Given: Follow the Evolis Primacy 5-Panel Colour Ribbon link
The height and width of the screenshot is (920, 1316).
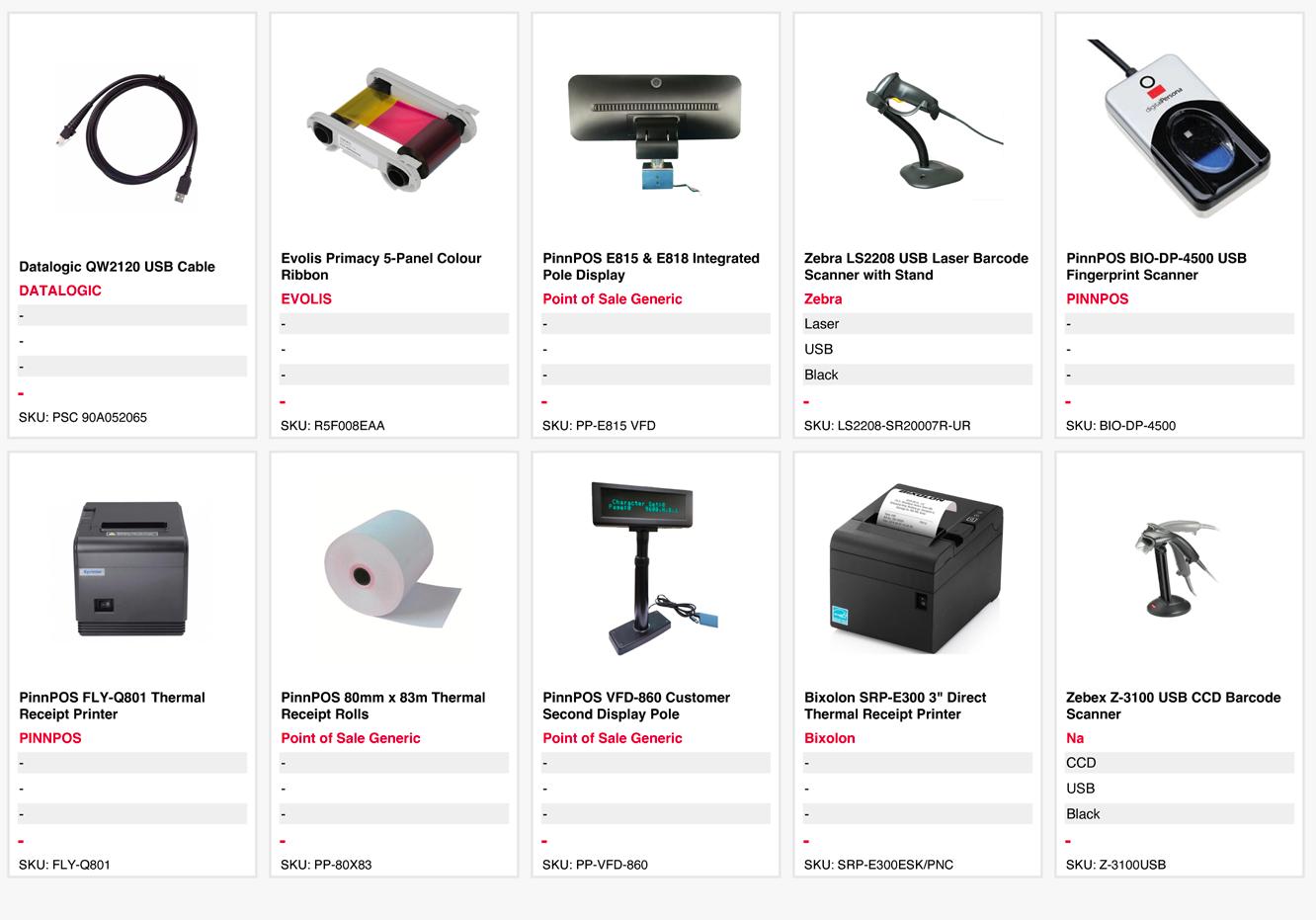Looking at the screenshot, I should (381, 267).
